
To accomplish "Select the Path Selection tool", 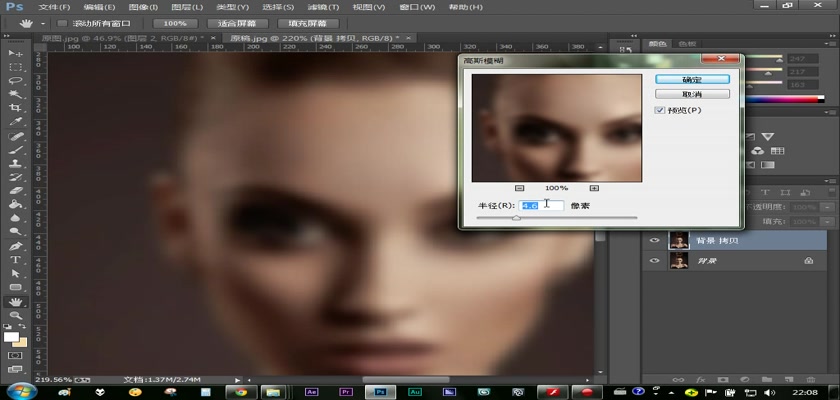I will pos(15,274).
